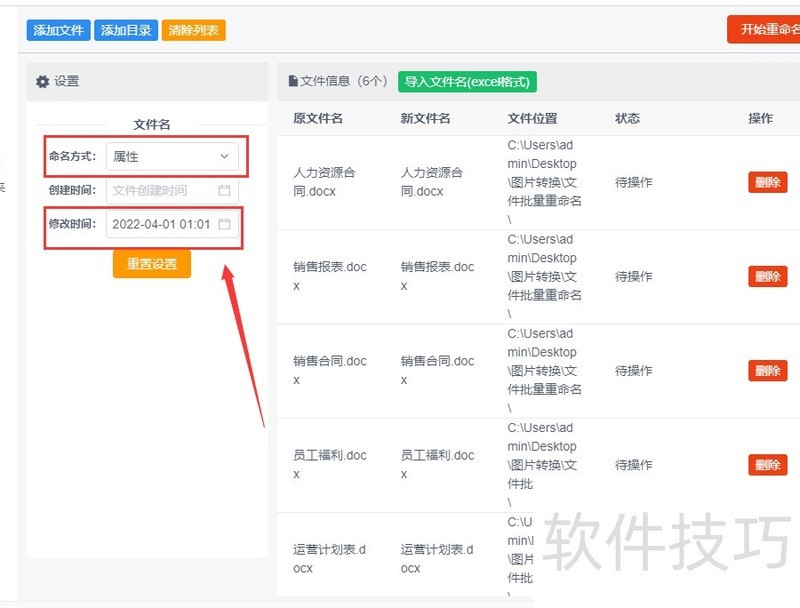Click the 添加文件 button
The height and width of the screenshot is (608, 800).
58,30
